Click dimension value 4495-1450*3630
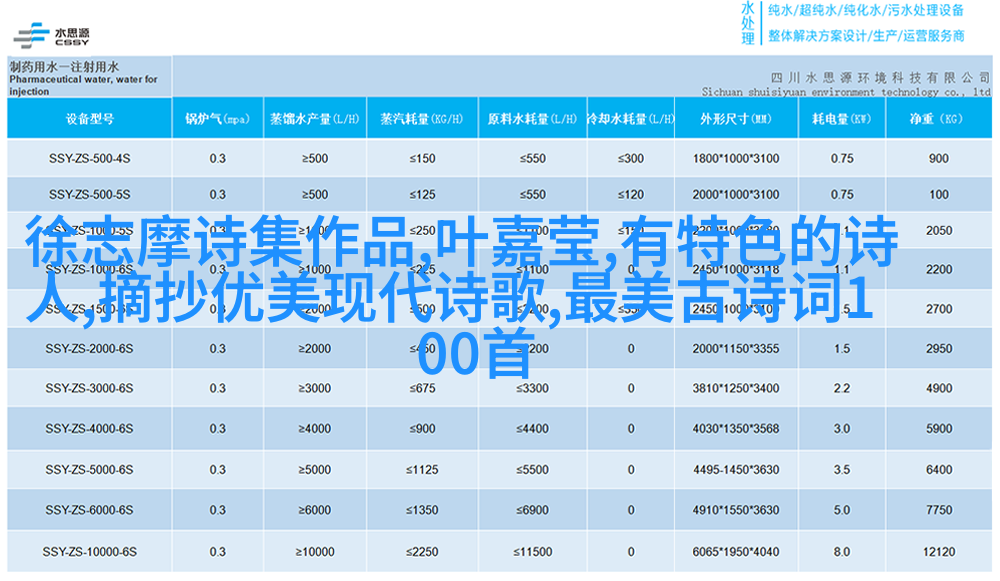Viewport: 1000px width, 581px height. tap(736, 470)
